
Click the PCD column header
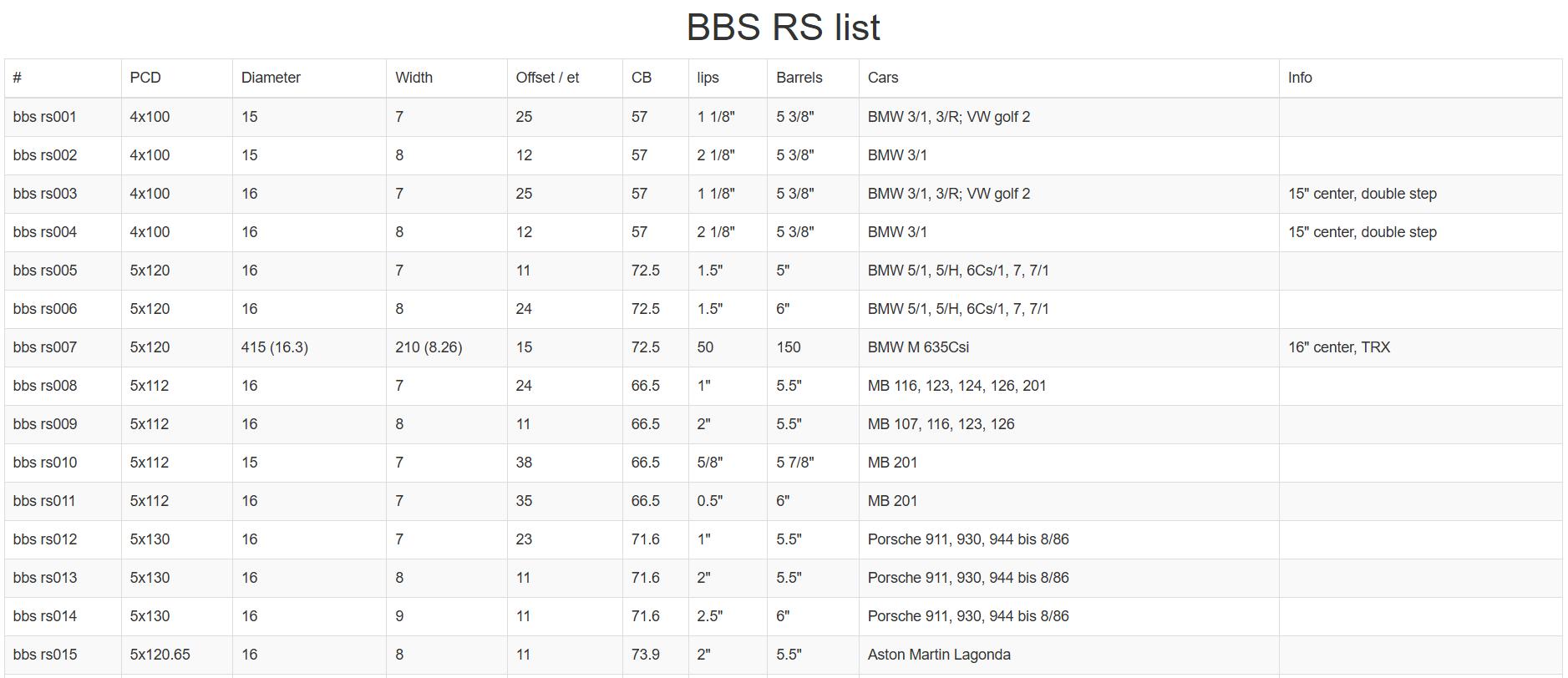point(145,78)
